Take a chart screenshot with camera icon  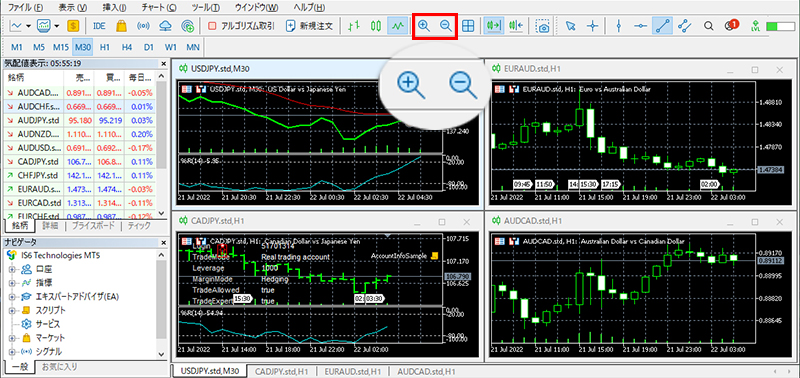(543, 26)
